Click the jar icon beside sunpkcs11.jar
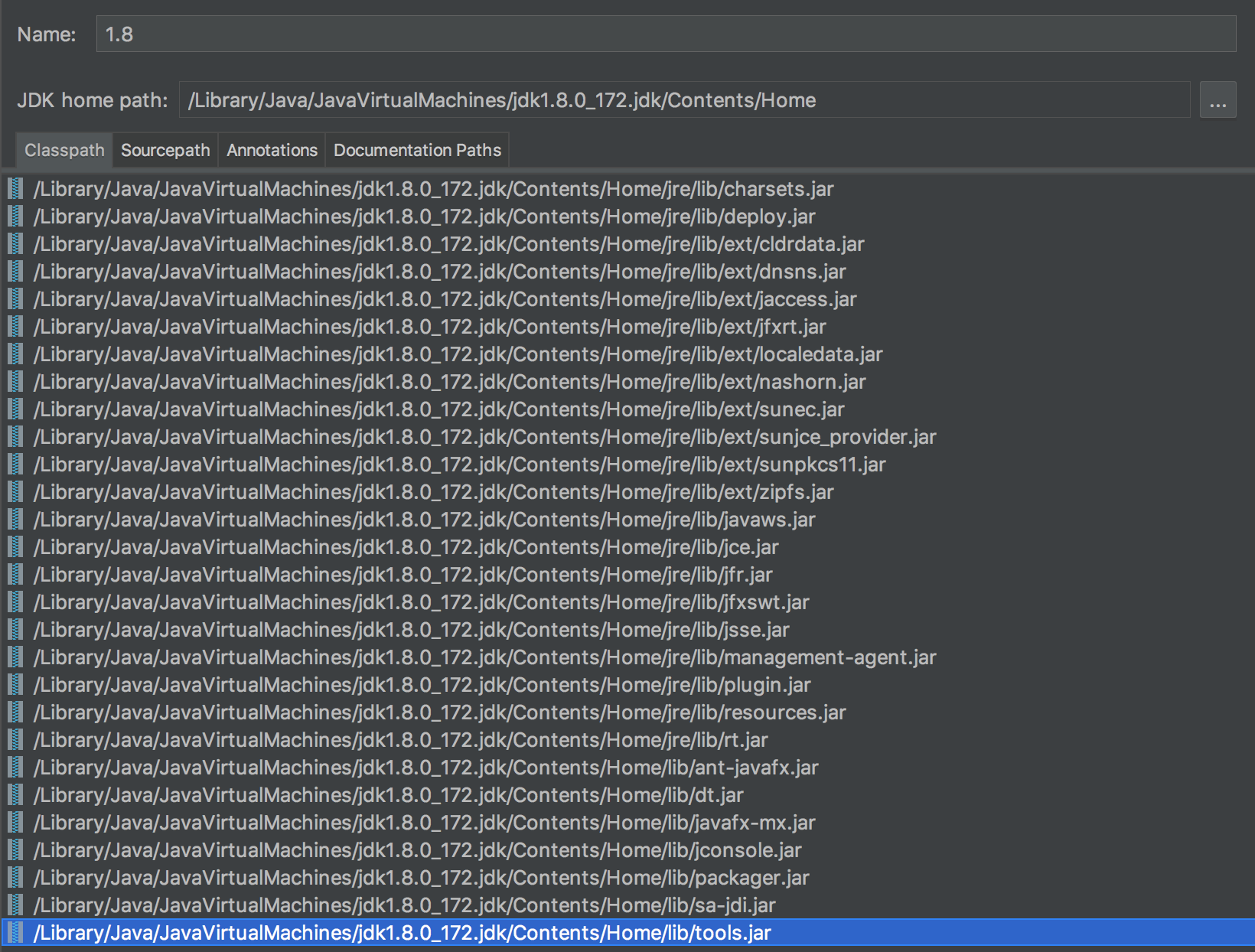 [15, 464]
